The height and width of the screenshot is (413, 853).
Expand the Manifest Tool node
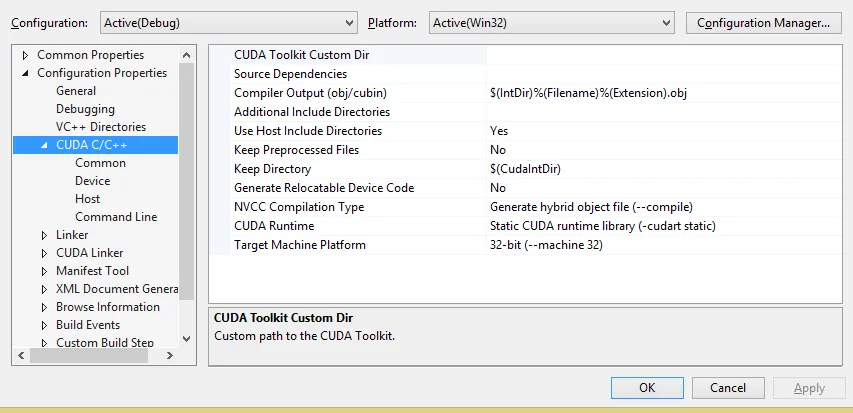click(x=45, y=271)
